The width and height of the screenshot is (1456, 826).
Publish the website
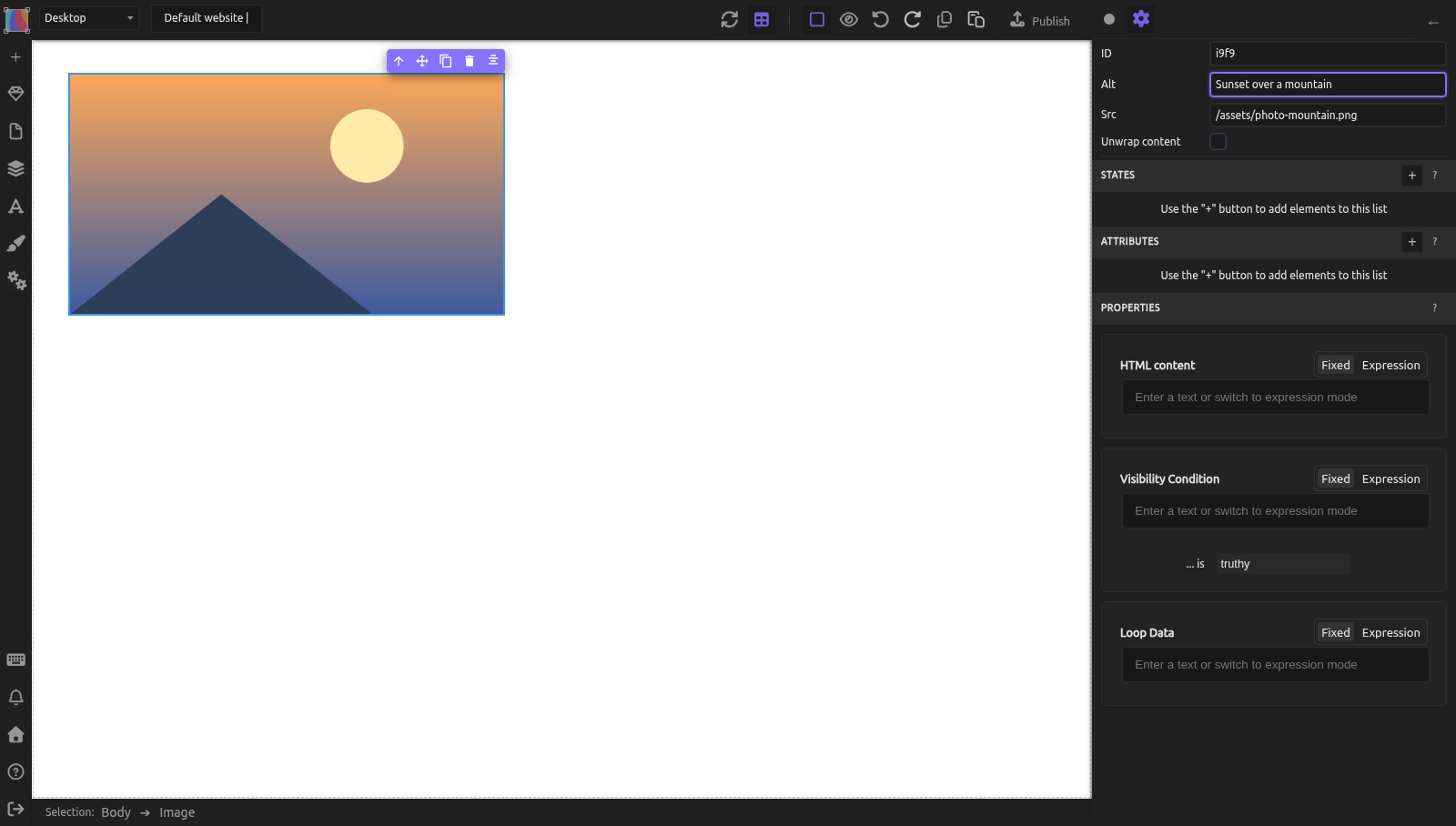point(1040,20)
